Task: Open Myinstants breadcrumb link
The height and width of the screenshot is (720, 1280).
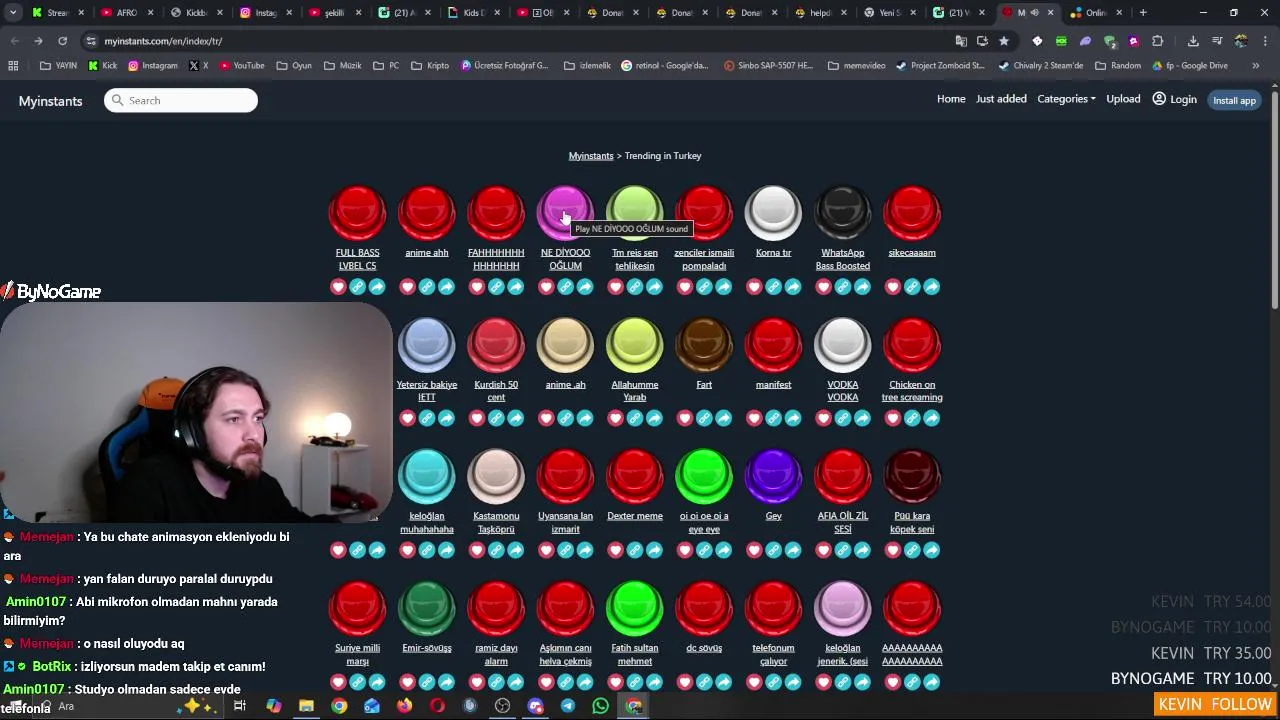Action: click(x=591, y=156)
